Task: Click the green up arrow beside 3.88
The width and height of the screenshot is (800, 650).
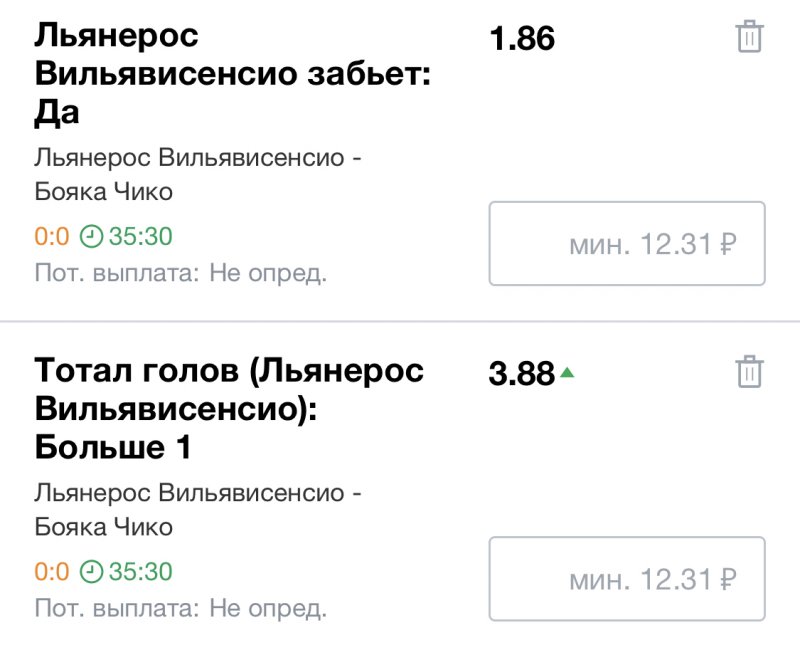Action: 567,373
